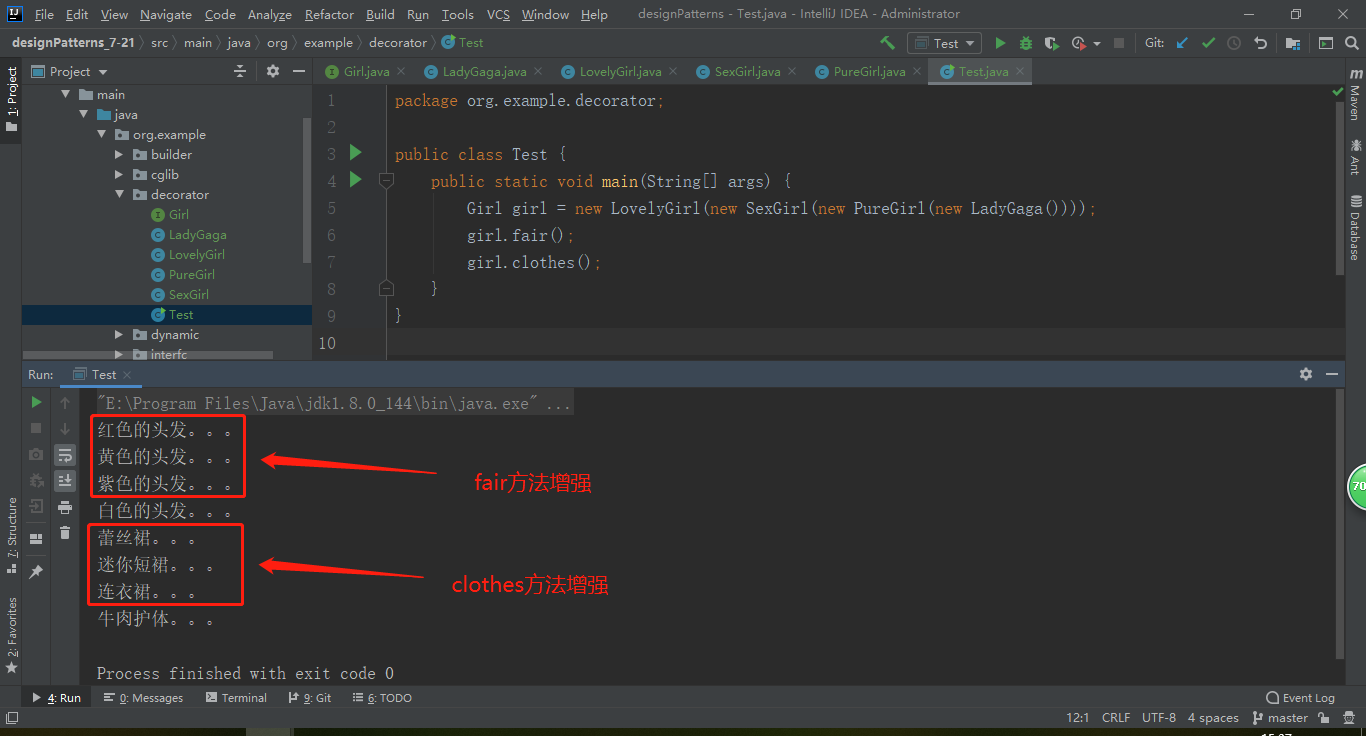The image size is (1366, 736).
Task: Click UTF-8 encoding in status bar
Action: click(x=1159, y=718)
